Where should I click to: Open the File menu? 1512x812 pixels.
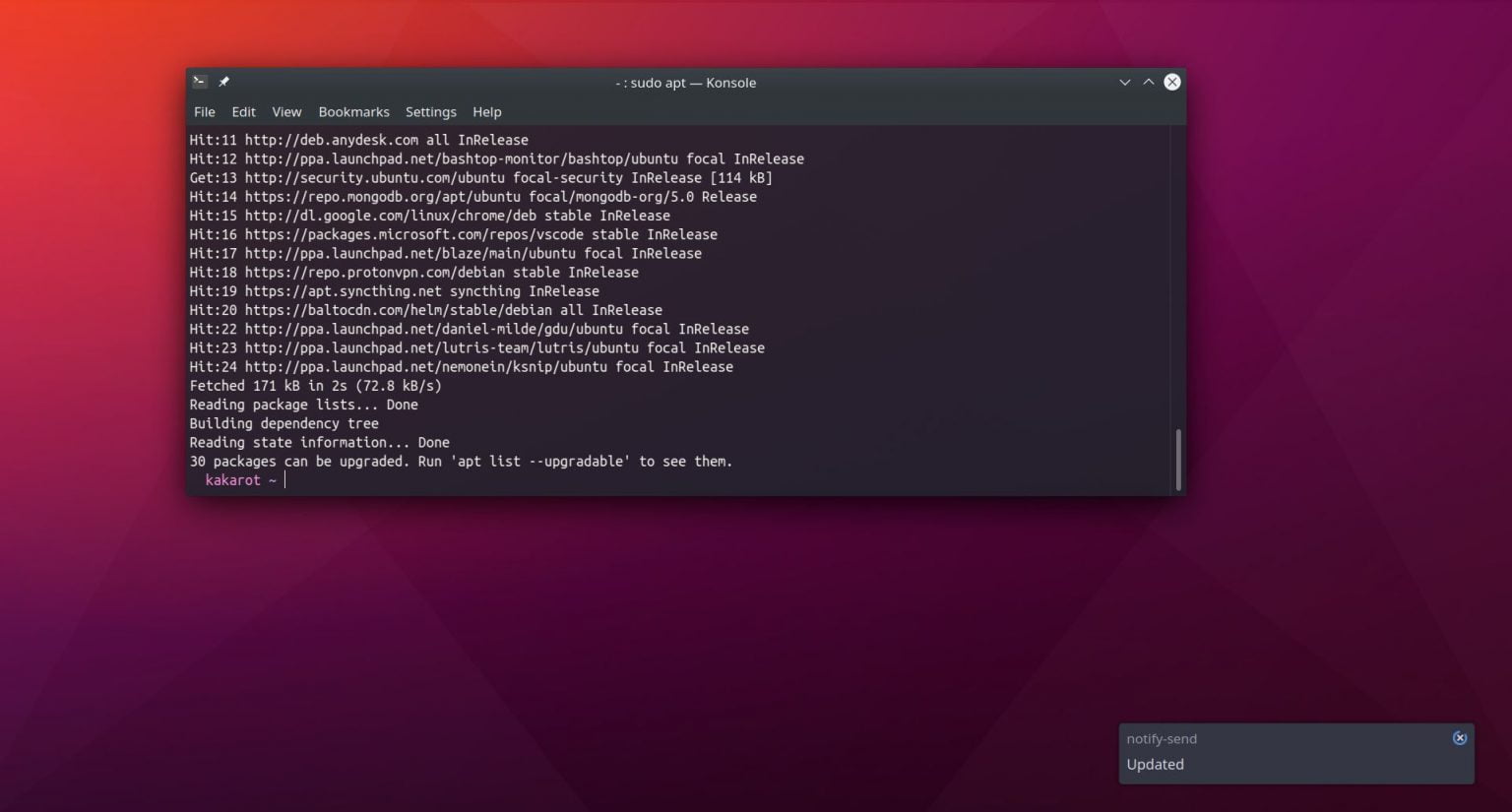[204, 111]
